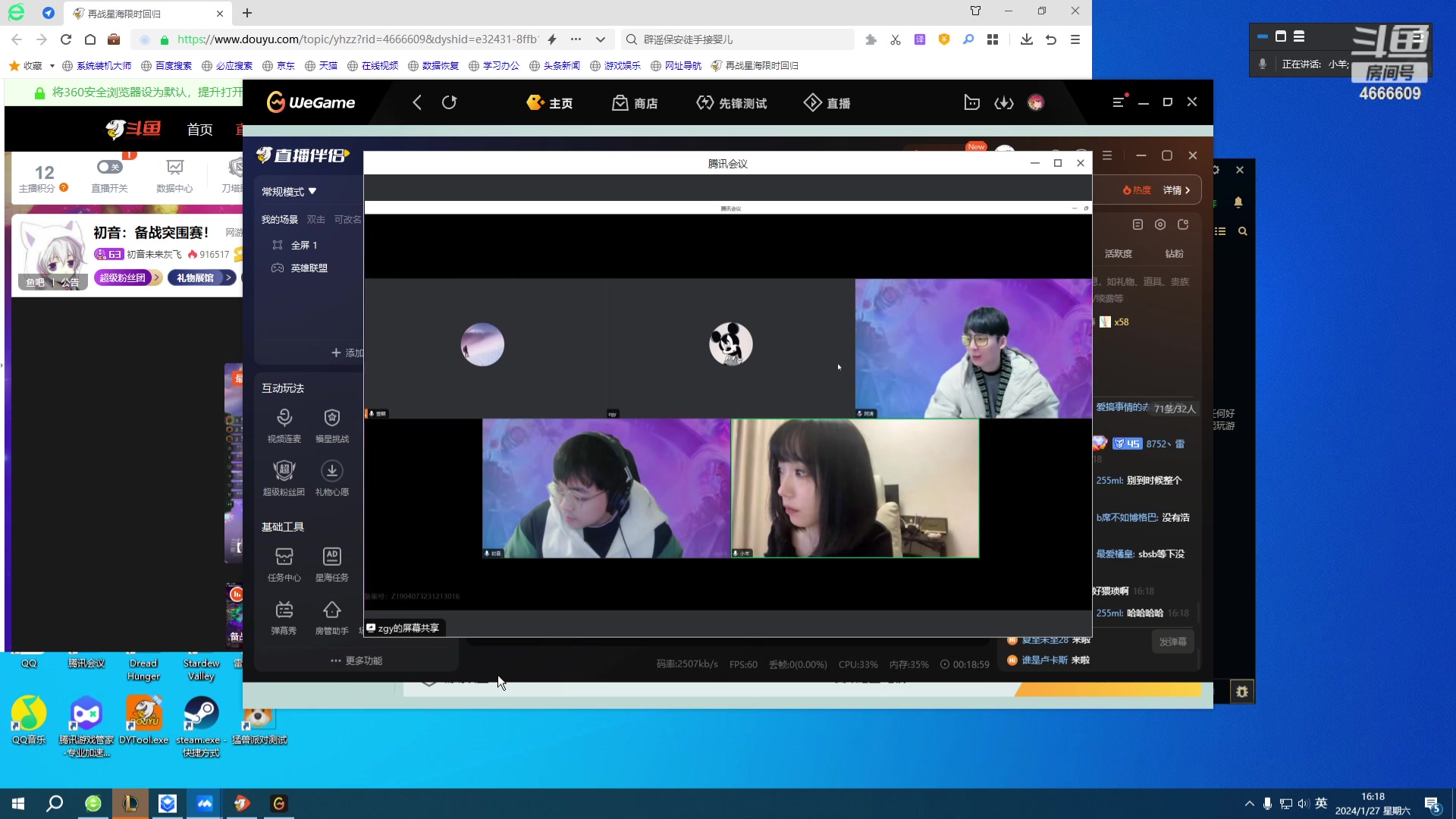Open 房管助手 room manager assistant
Image resolution: width=1456 pixels, height=819 pixels.
[331, 610]
